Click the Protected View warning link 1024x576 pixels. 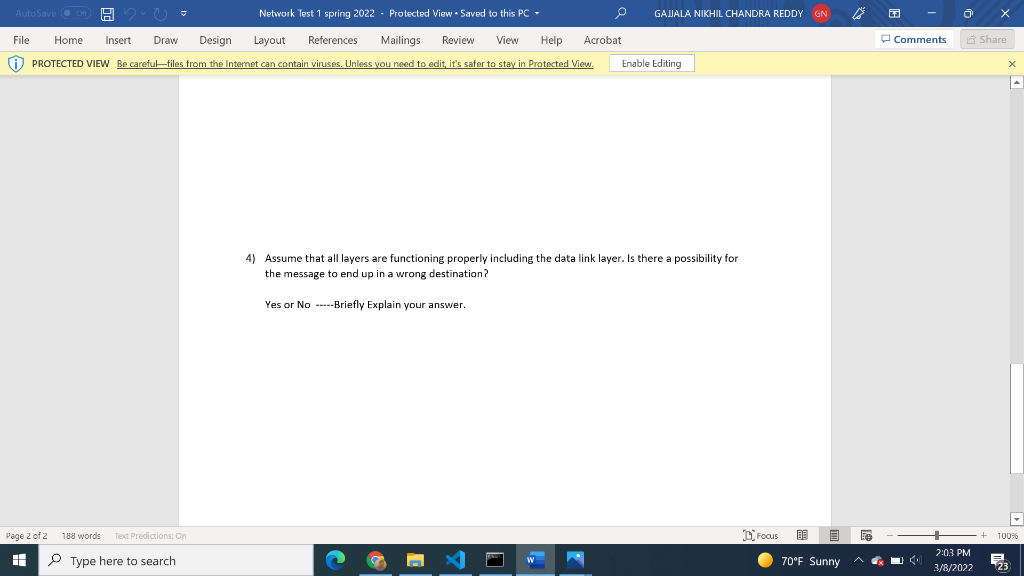[355, 64]
